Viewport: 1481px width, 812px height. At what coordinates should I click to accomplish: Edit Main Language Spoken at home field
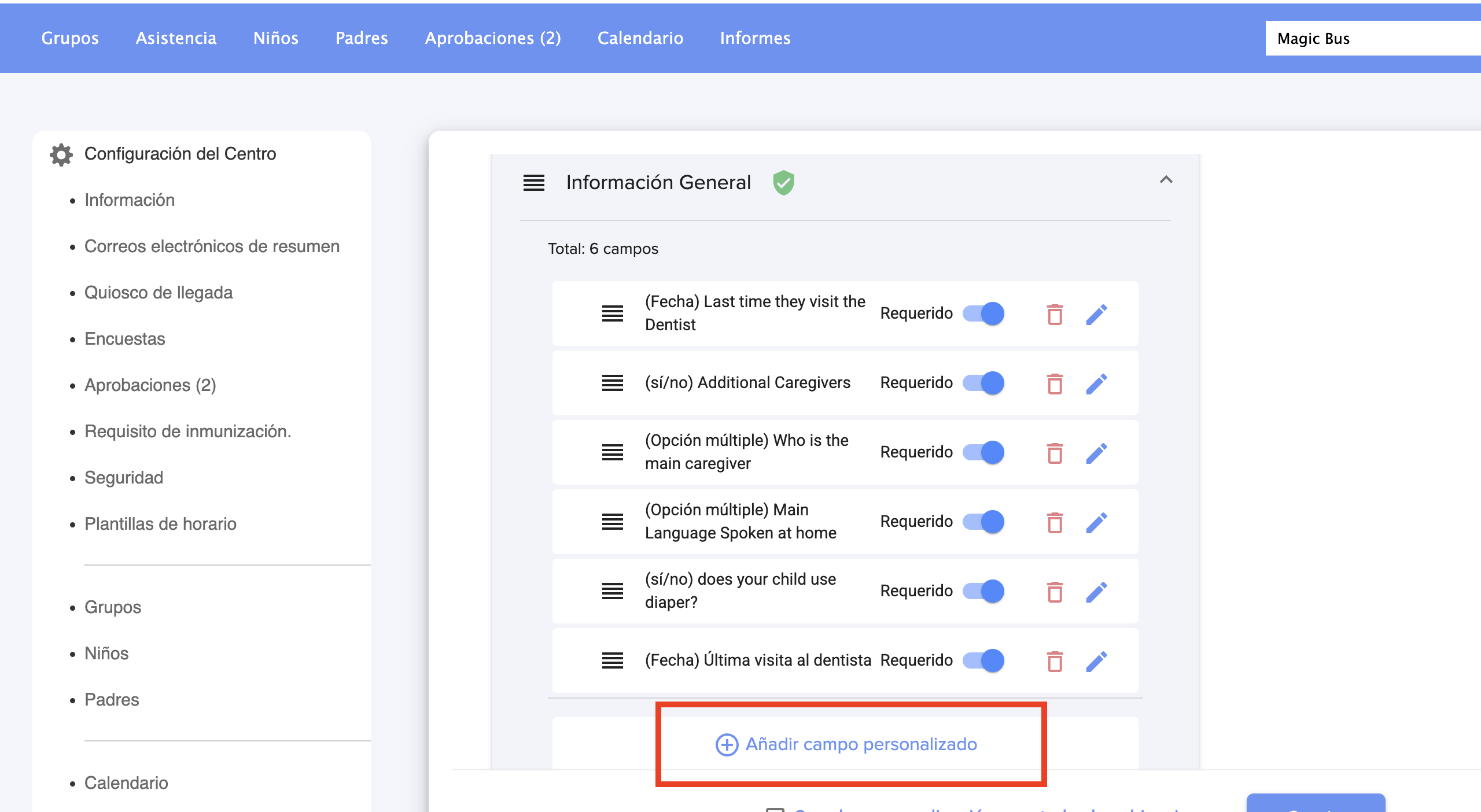click(1096, 522)
